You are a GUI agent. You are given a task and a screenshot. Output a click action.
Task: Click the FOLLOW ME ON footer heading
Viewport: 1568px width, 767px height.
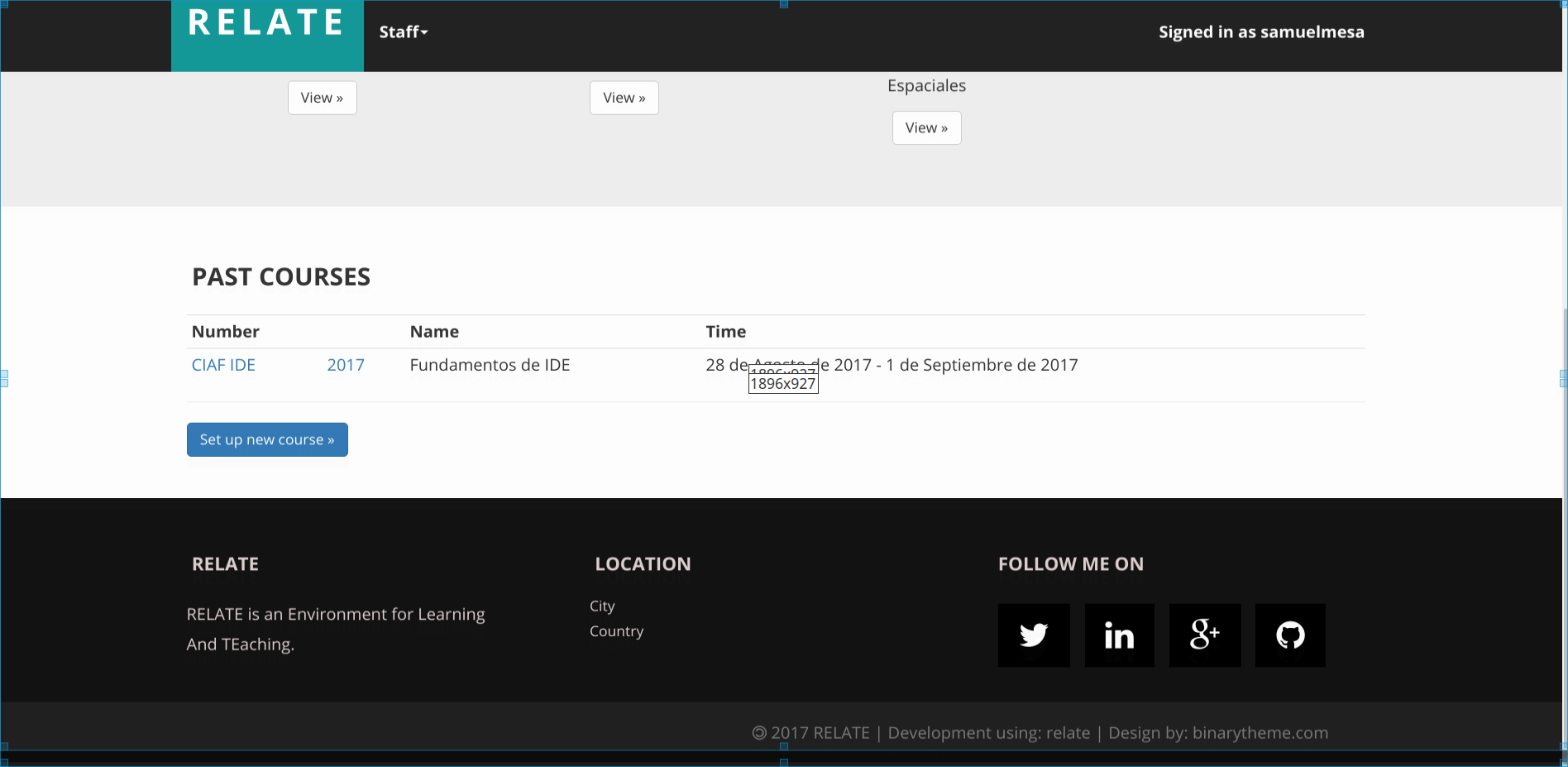tap(1071, 564)
